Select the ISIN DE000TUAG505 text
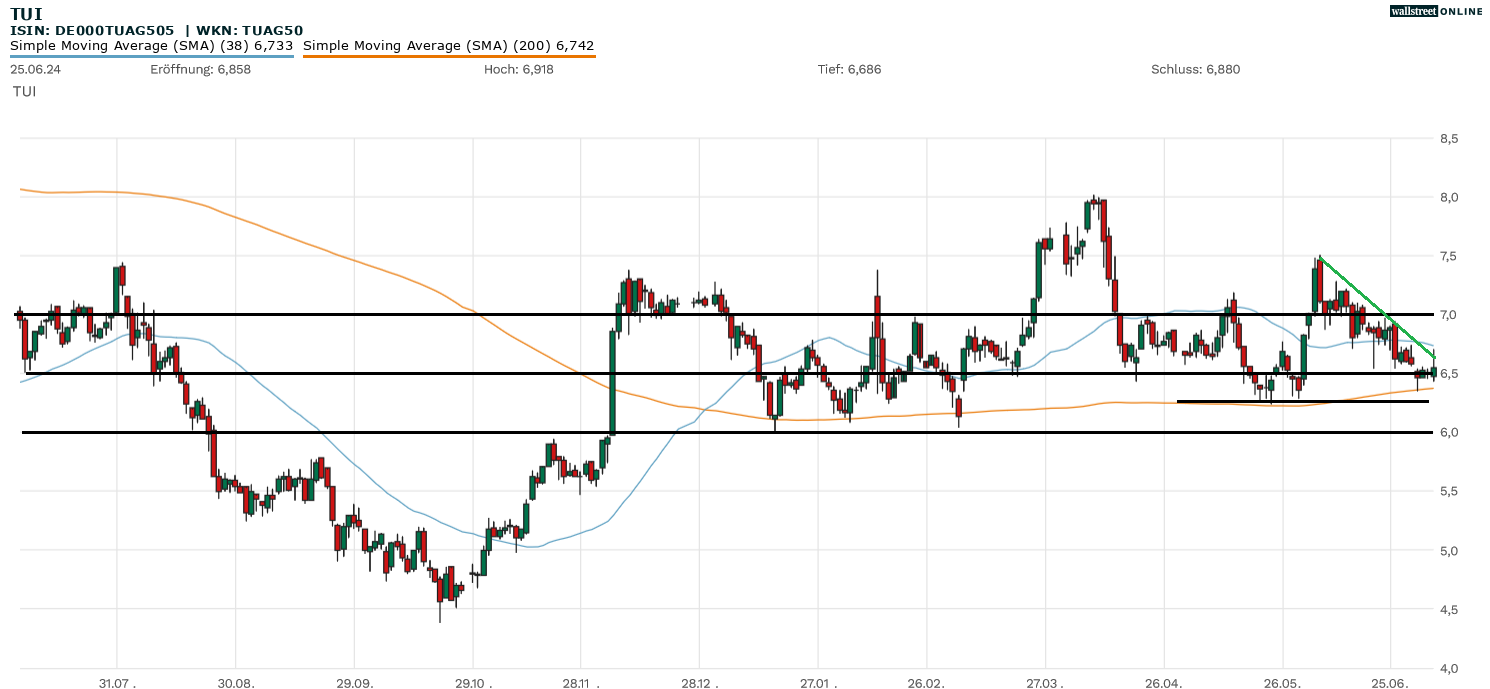 tap(92, 31)
